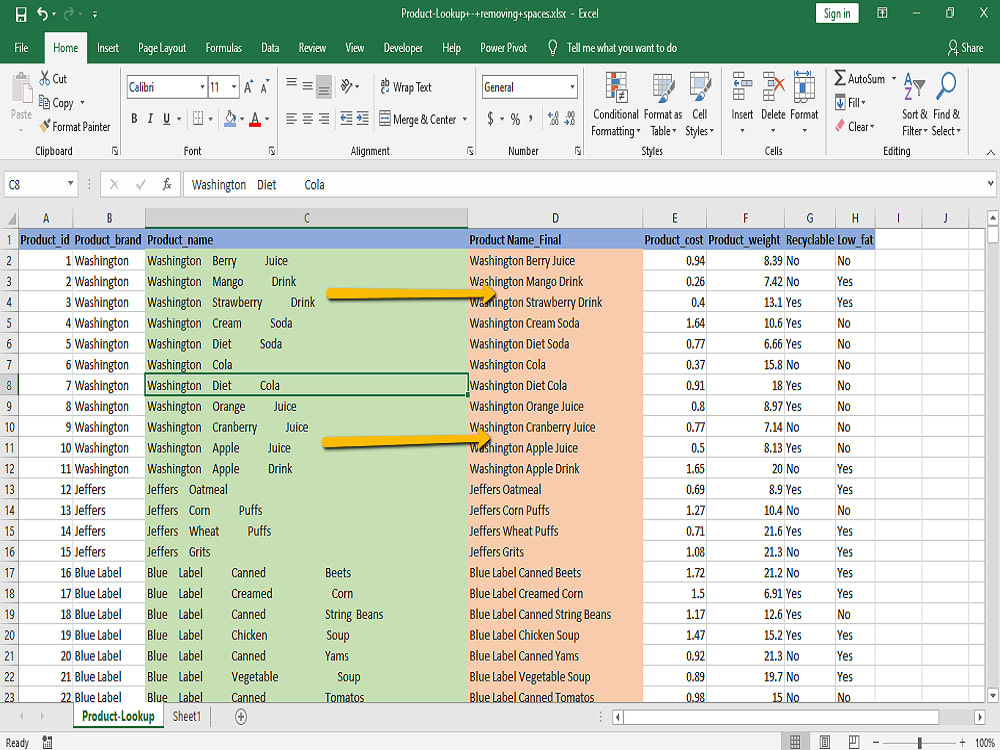This screenshot has height=750, width=1000.
Task: Switch to the Sheet1 worksheet tab
Action: pos(186,716)
